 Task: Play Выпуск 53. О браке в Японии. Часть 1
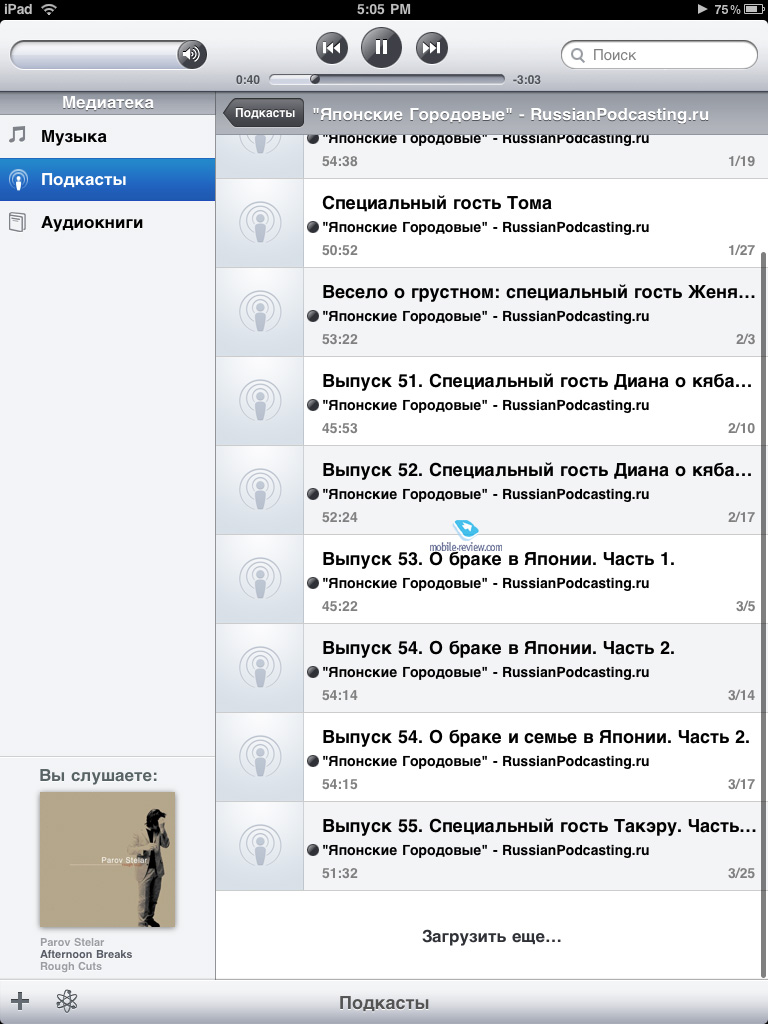[492, 579]
